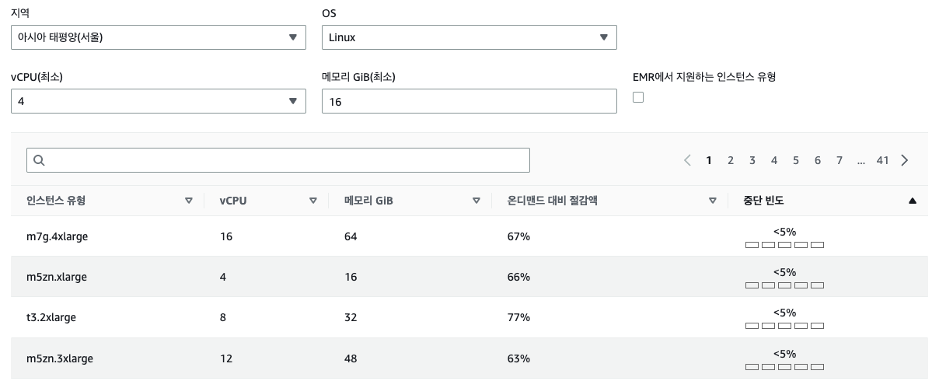
Task: Sort by 인스턴스 유형 column arrow
Action: [189, 201]
